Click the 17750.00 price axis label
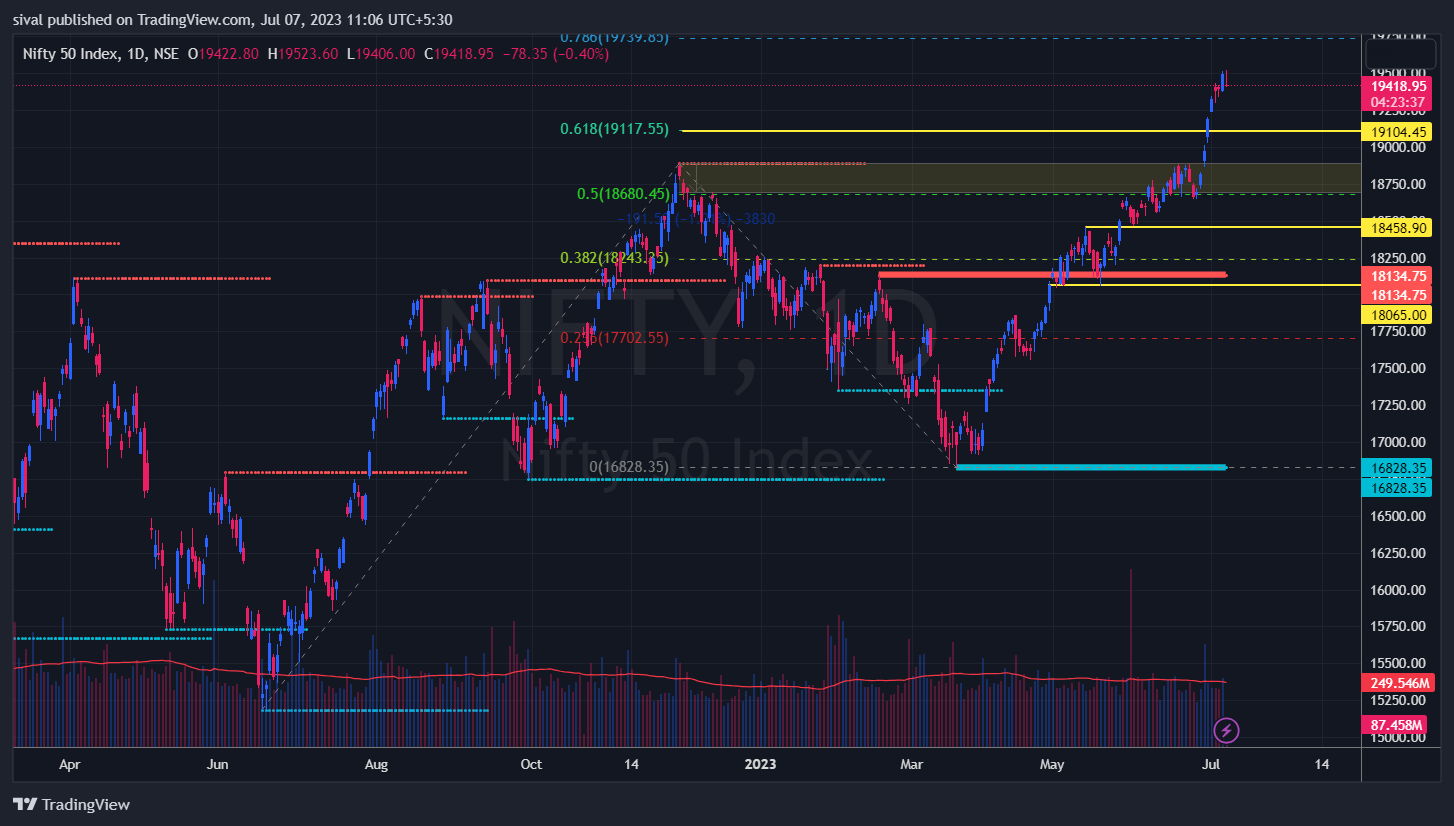 click(x=1397, y=331)
